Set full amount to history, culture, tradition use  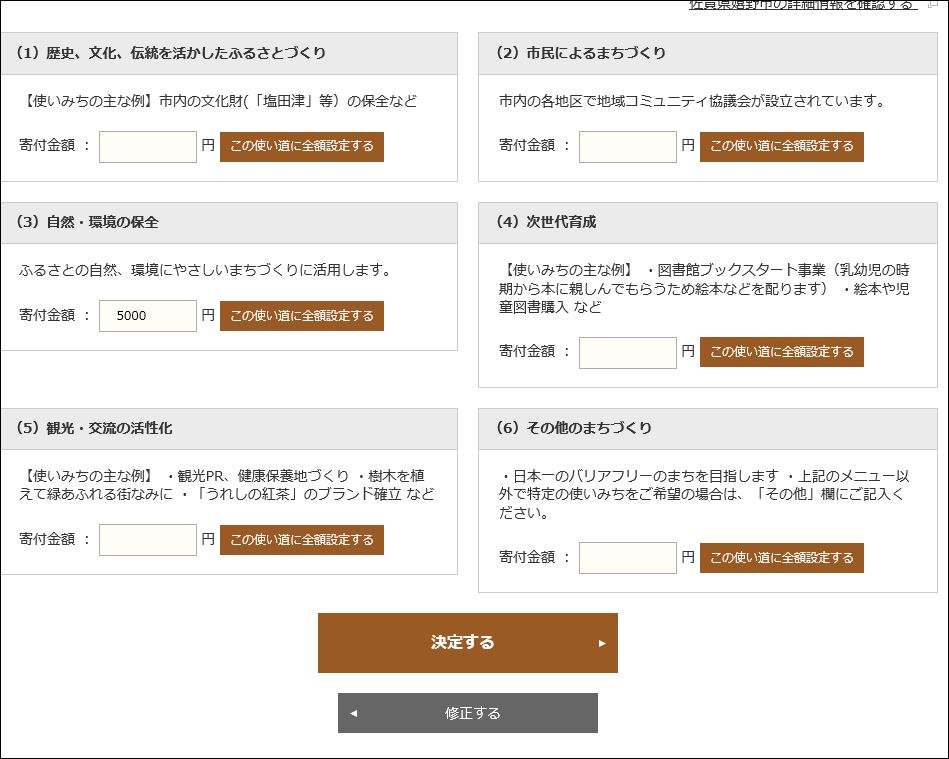tap(301, 146)
